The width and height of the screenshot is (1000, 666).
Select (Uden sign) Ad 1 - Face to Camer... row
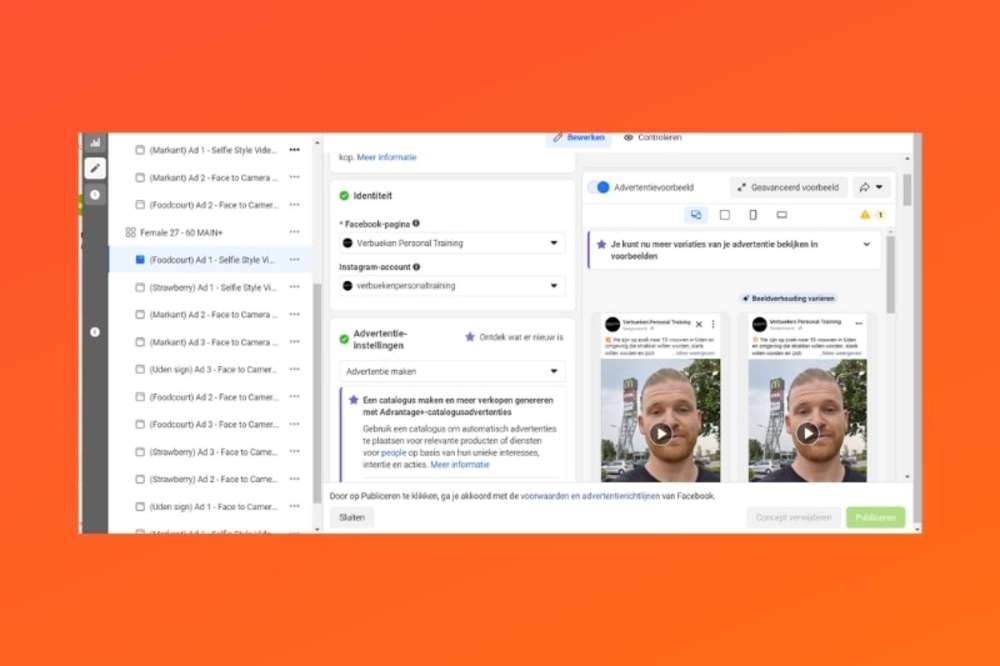pyautogui.click(x=210, y=507)
